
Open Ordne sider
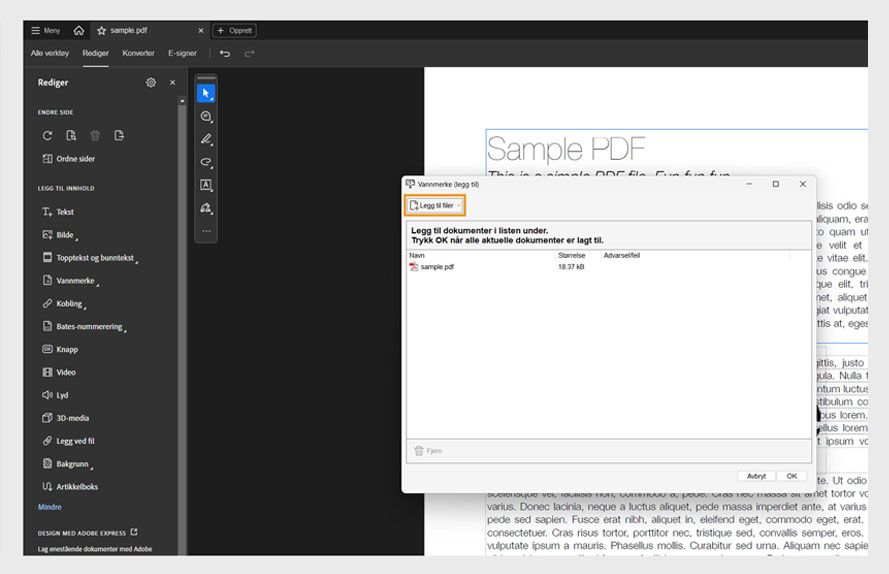pos(69,159)
